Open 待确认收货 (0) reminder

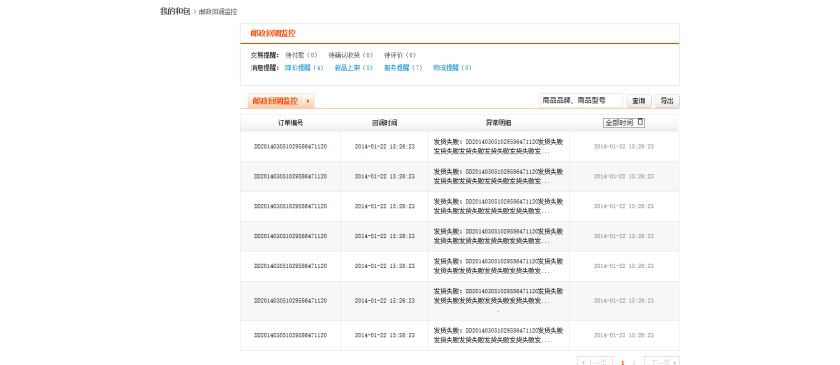click(350, 55)
